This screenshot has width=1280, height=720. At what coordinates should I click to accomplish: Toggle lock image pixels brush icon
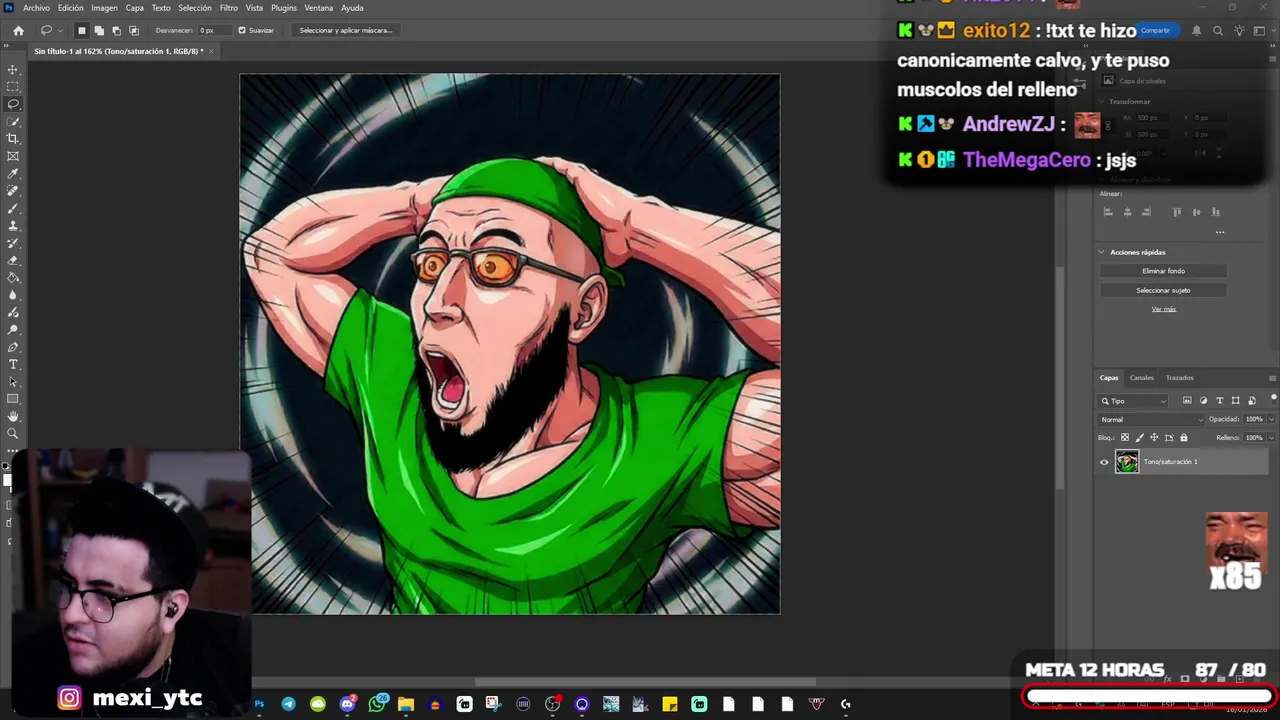(x=1139, y=438)
